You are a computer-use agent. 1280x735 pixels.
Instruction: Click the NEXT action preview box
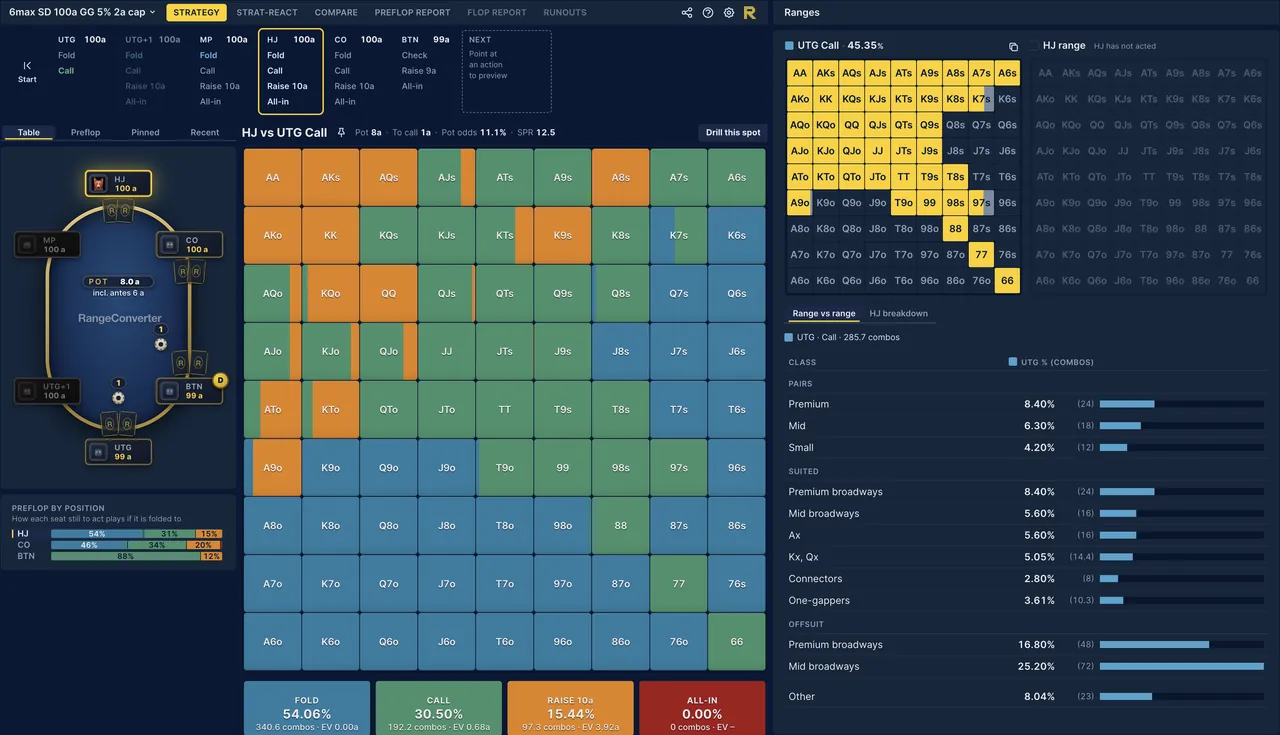point(507,71)
